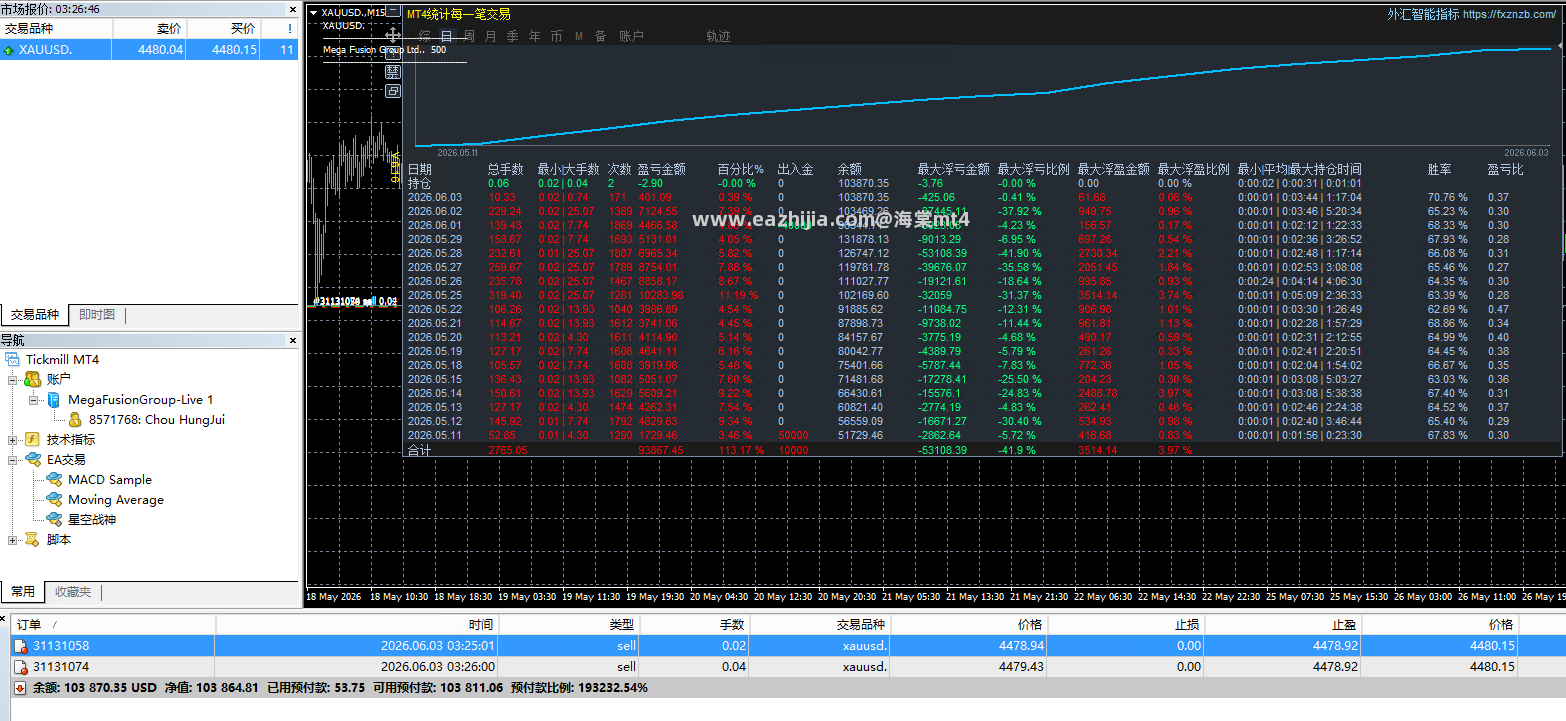Click the four-arrow move icon on panel
Image resolution: width=1566 pixels, height=721 pixels.
pyautogui.click(x=393, y=34)
